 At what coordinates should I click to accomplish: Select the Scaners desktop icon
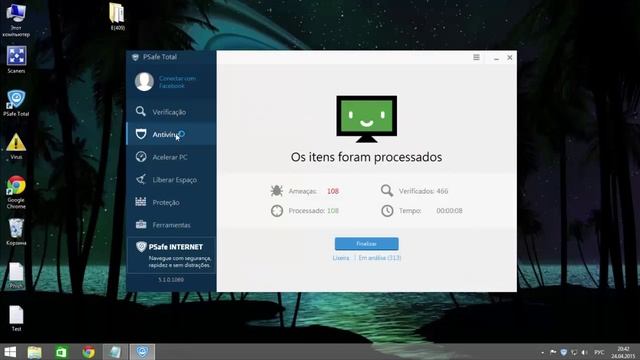[16, 60]
